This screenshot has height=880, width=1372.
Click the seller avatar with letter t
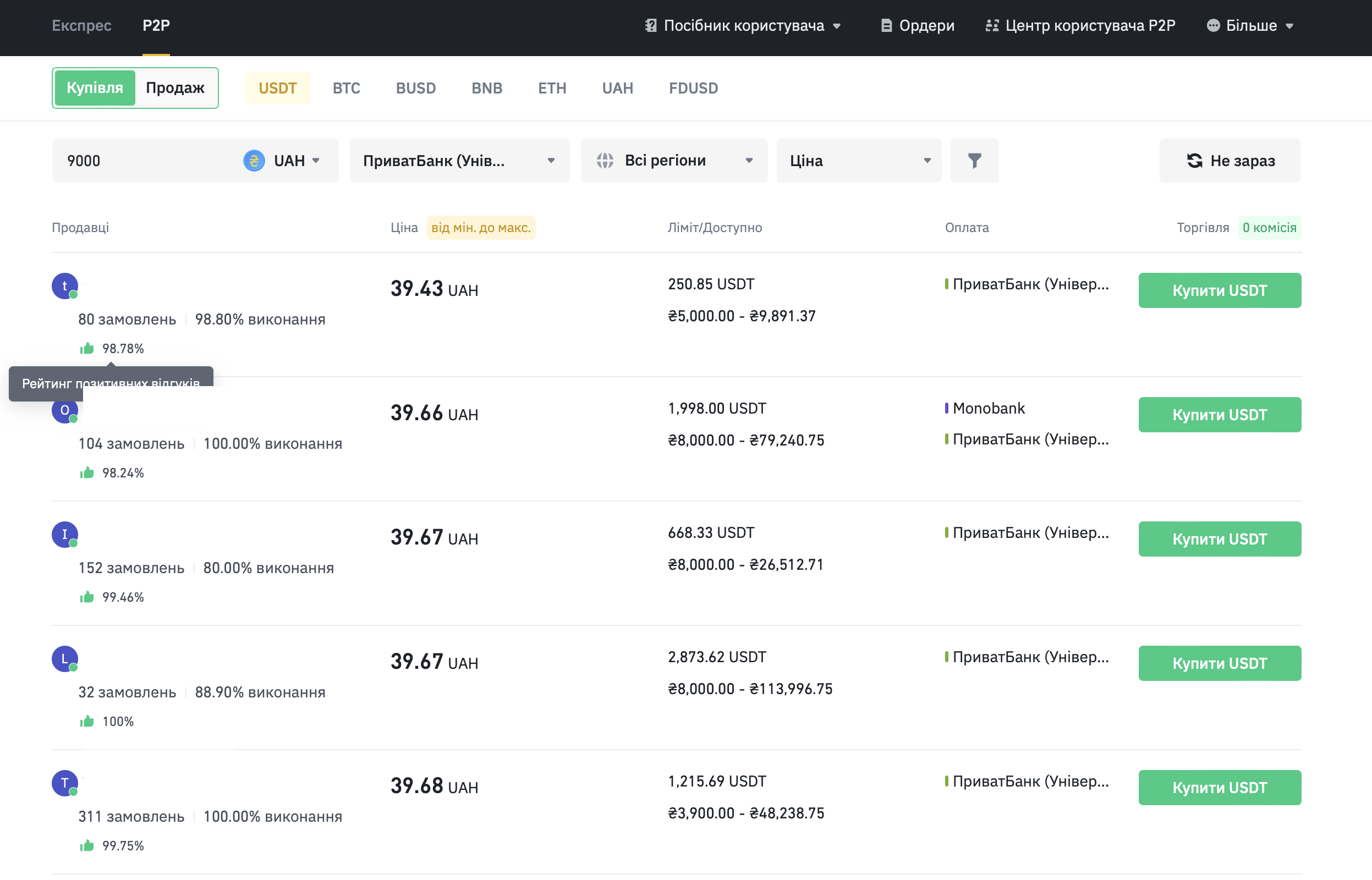[x=64, y=285]
